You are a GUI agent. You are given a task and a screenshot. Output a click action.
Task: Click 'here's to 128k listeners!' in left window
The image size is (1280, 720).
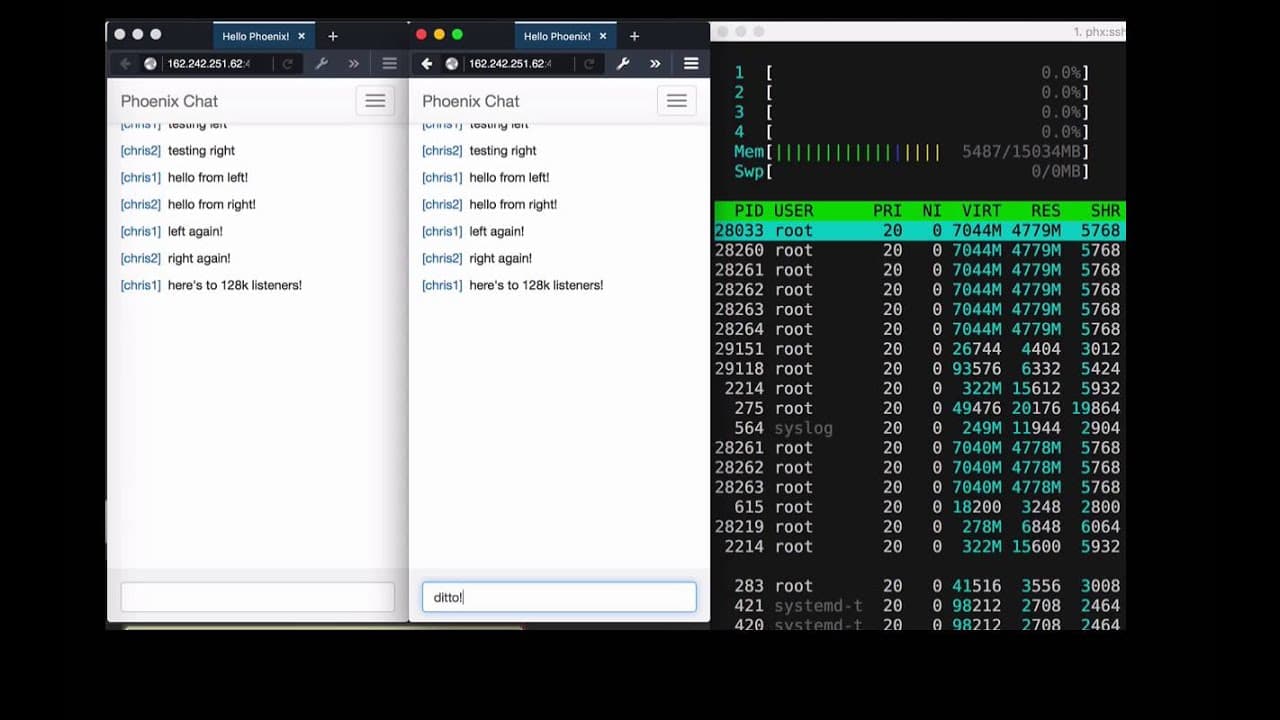click(x=235, y=286)
